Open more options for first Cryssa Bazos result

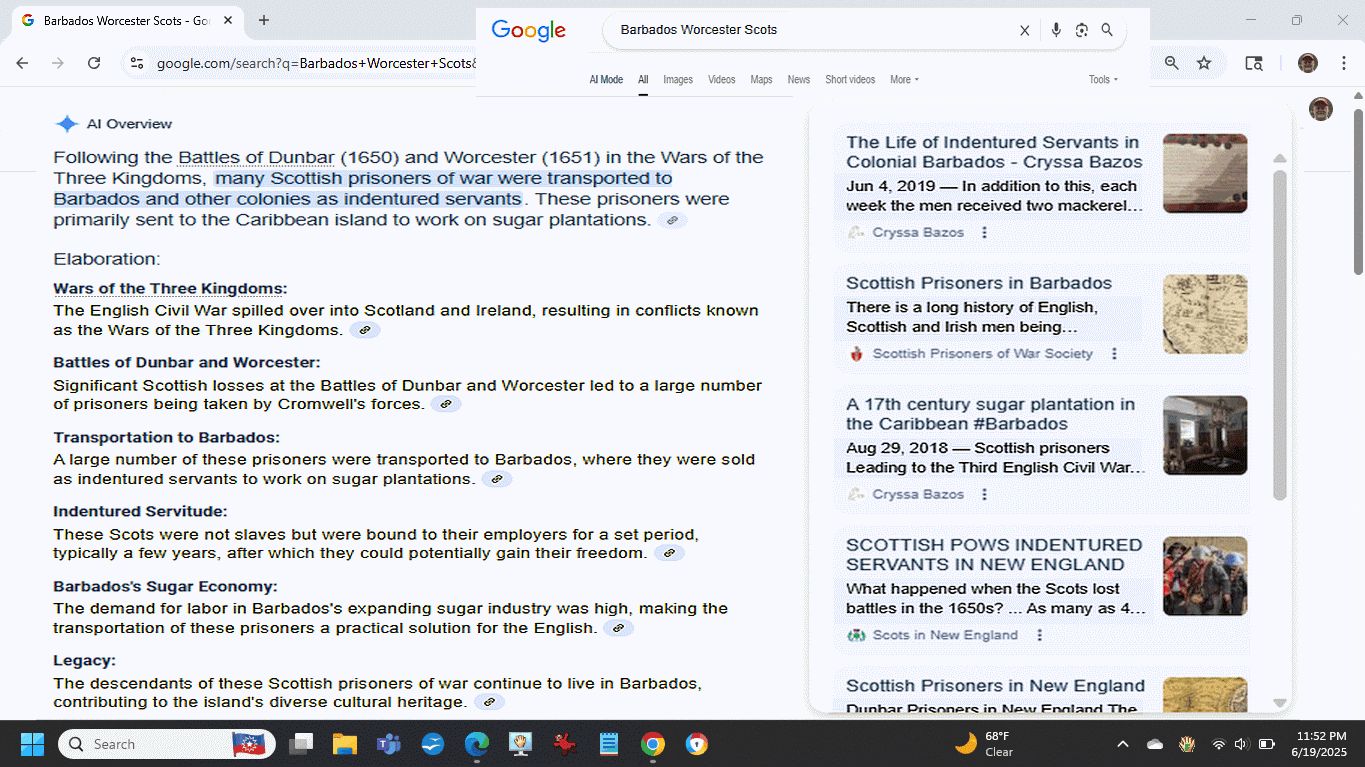tap(984, 232)
